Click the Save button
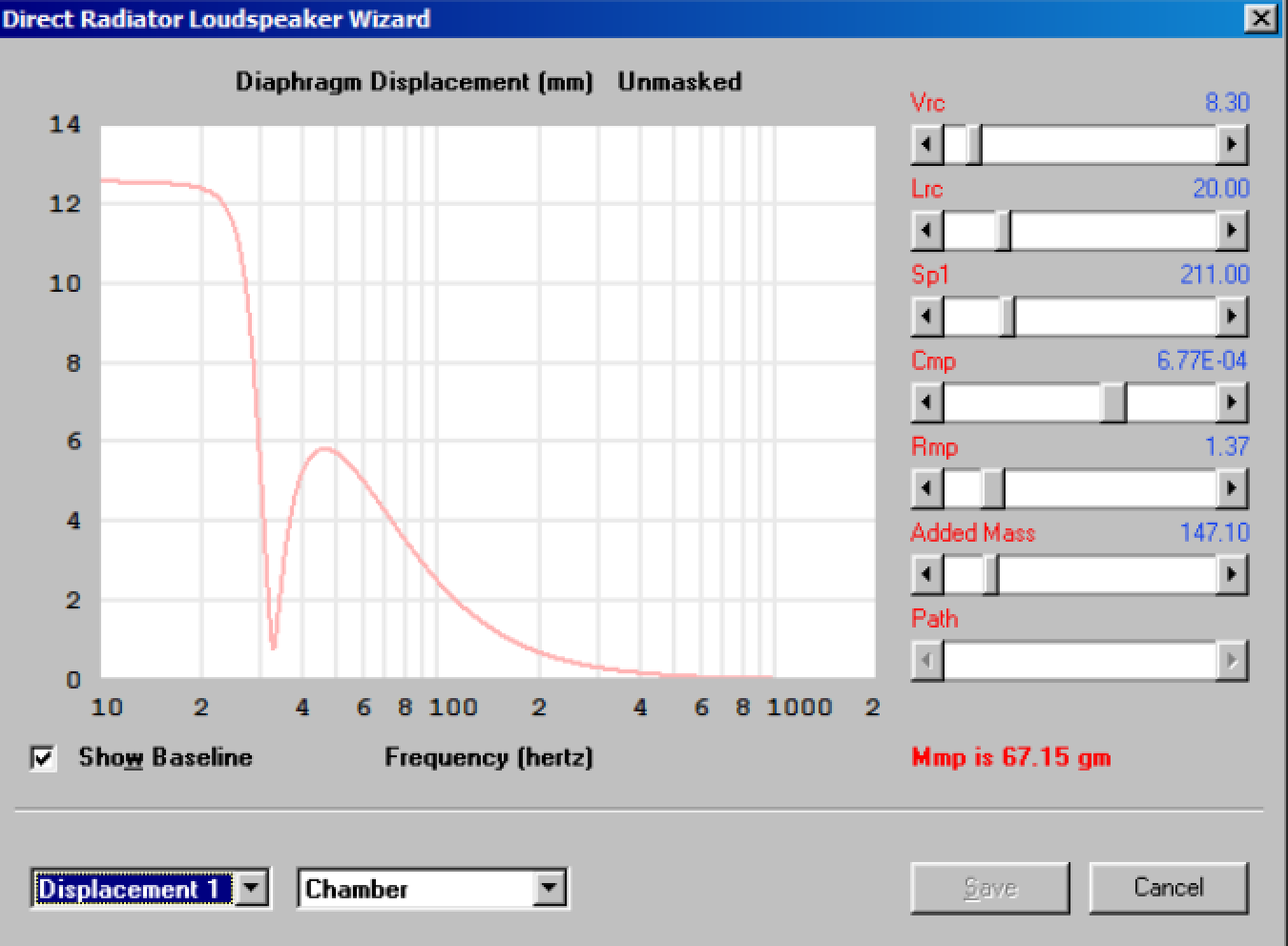Screen dimensions: 1288x946 tap(990, 888)
